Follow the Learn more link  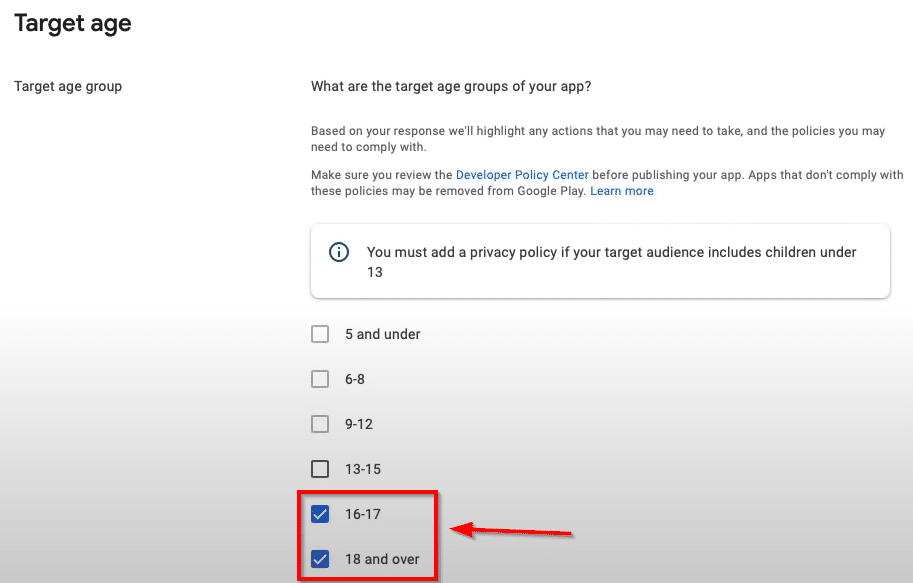pyautogui.click(x=622, y=191)
